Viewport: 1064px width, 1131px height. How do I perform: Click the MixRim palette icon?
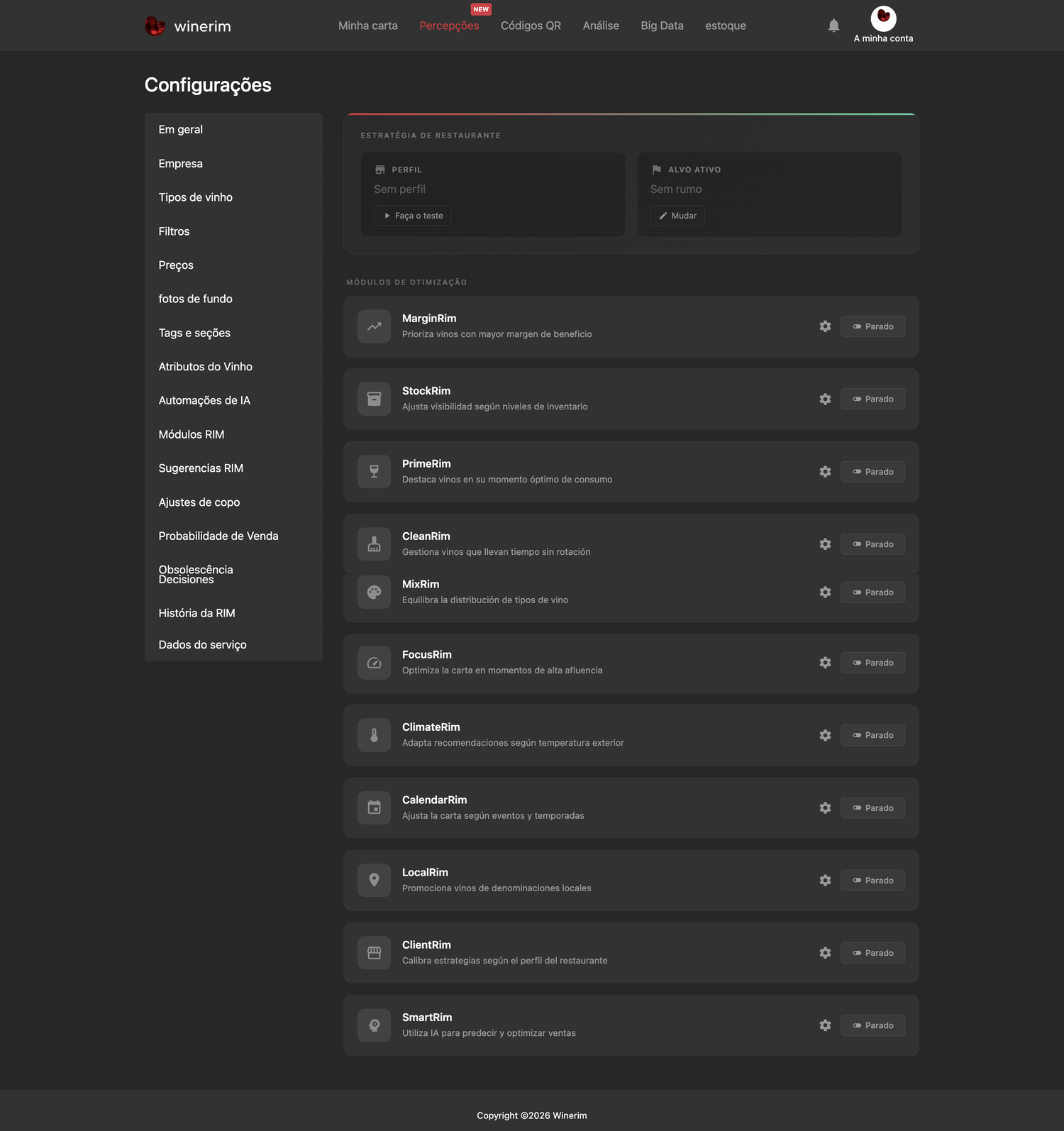pyautogui.click(x=374, y=592)
